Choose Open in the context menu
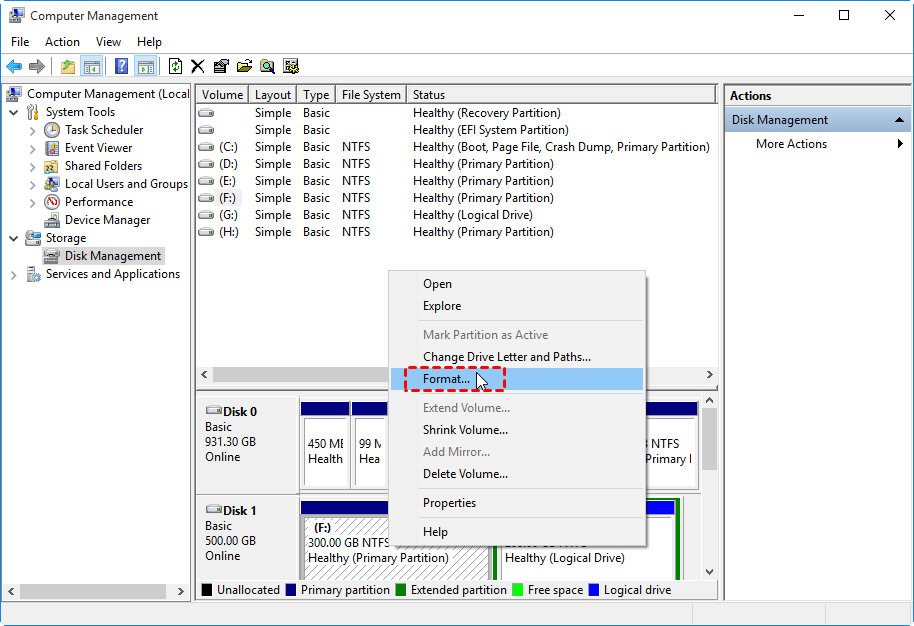914x626 pixels. tap(516, 284)
